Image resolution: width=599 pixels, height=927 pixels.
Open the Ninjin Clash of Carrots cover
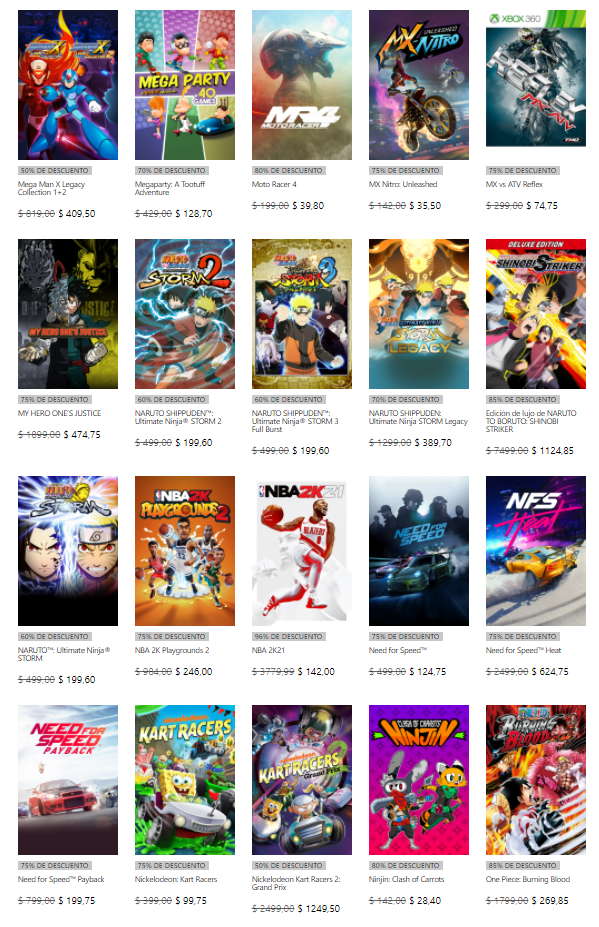(x=419, y=780)
